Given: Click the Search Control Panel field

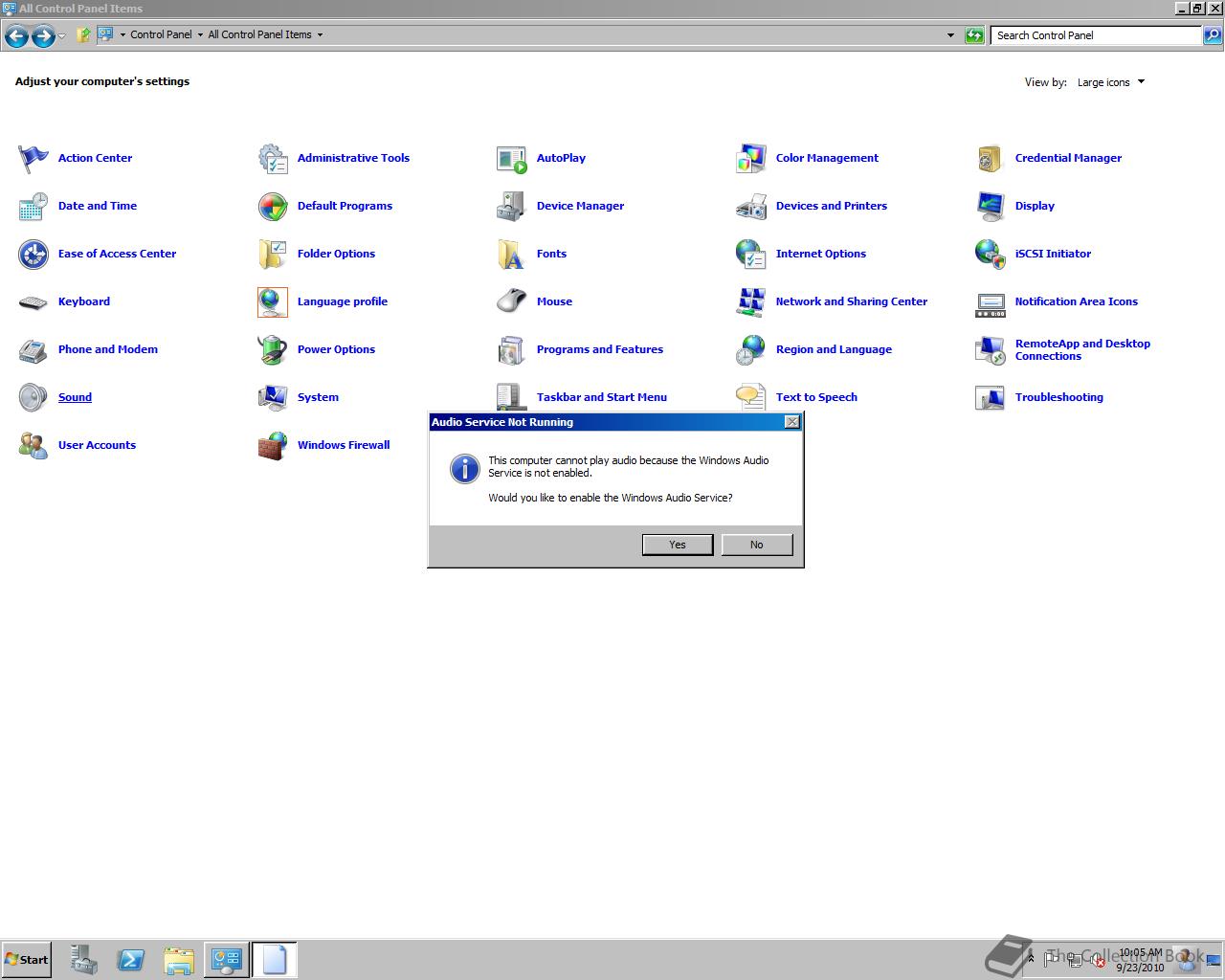Looking at the screenshot, I should 1096,35.
